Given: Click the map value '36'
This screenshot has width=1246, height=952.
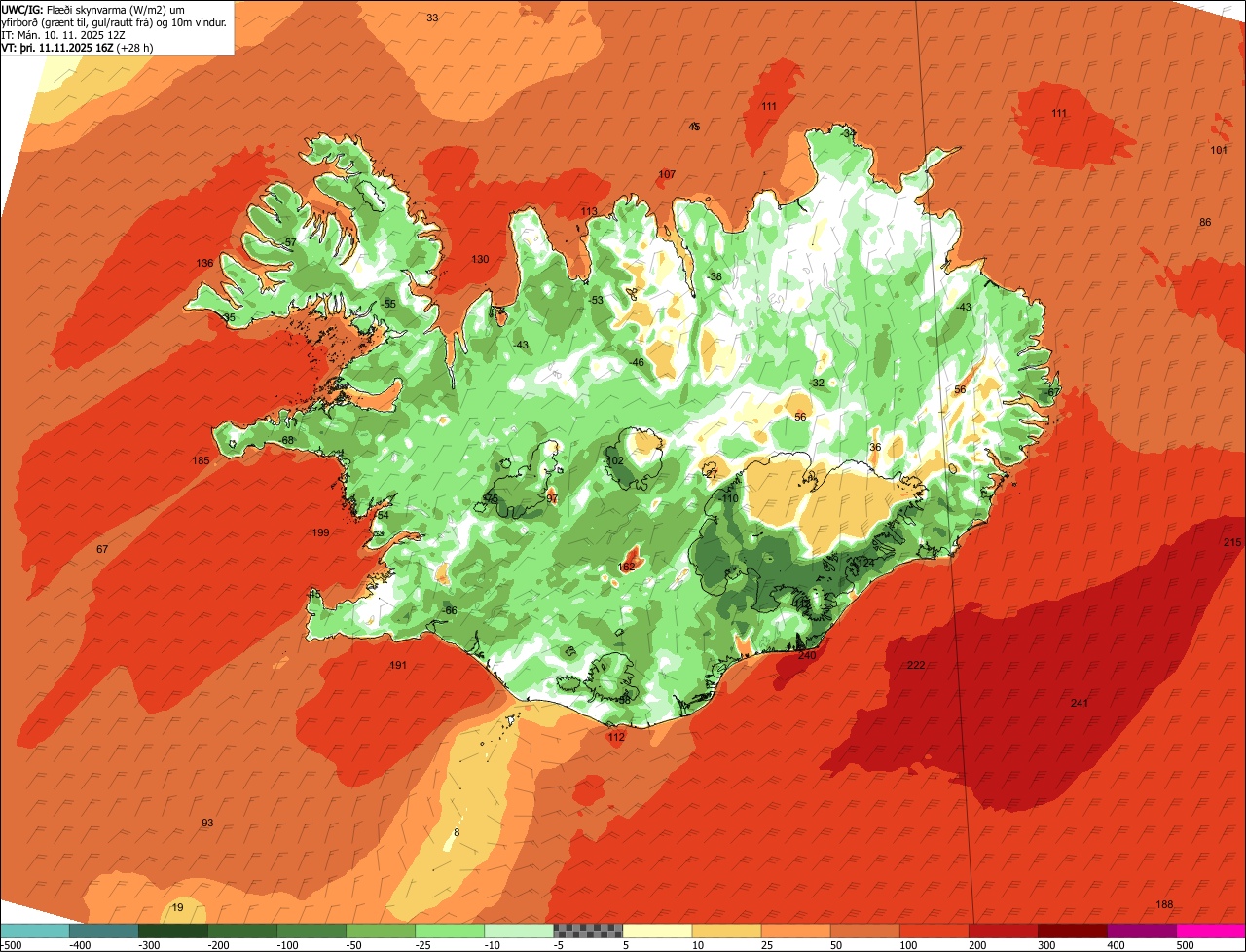Looking at the screenshot, I should (x=875, y=447).
